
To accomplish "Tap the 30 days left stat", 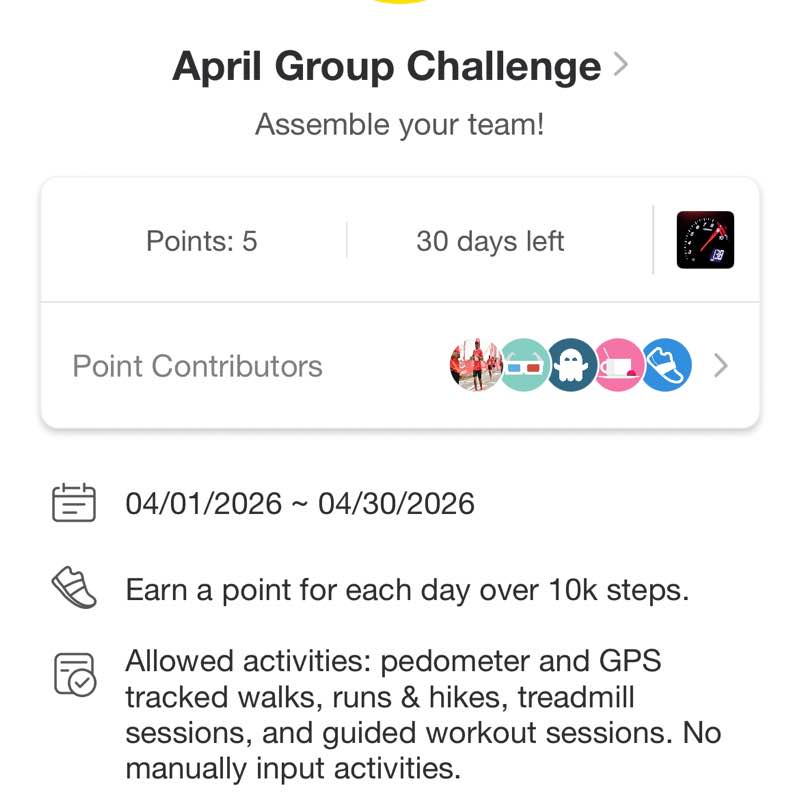I will 490,241.
